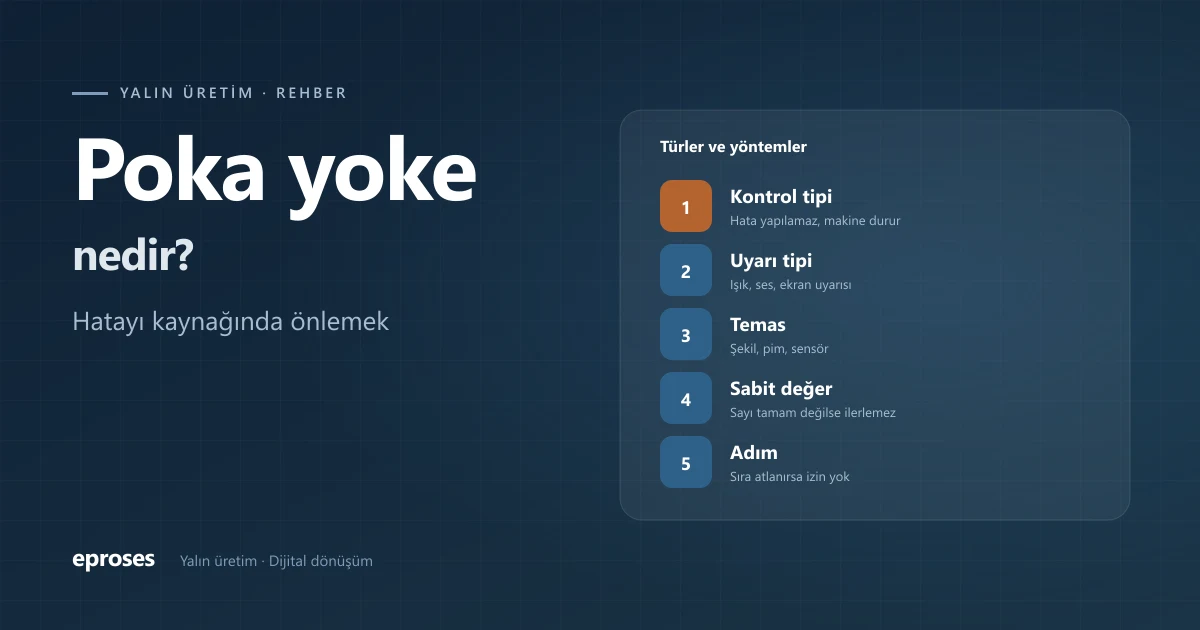Click the eproses logo text
This screenshot has width=1200, height=630.
(114, 560)
